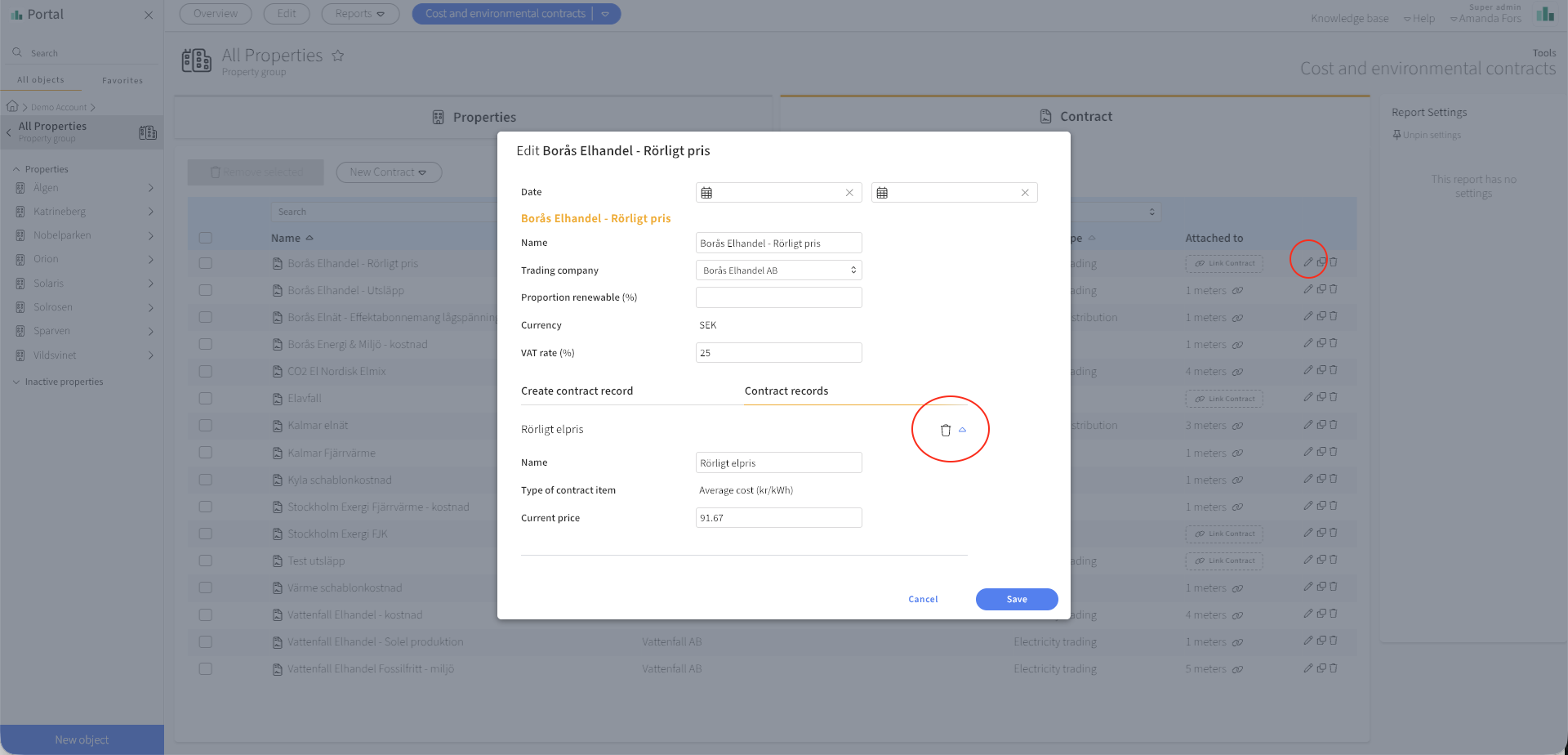Mark All Properties as favorite with the star
Image resolution: width=1568 pixels, height=755 pixels.
pyautogui.click(x=338, y=56)
